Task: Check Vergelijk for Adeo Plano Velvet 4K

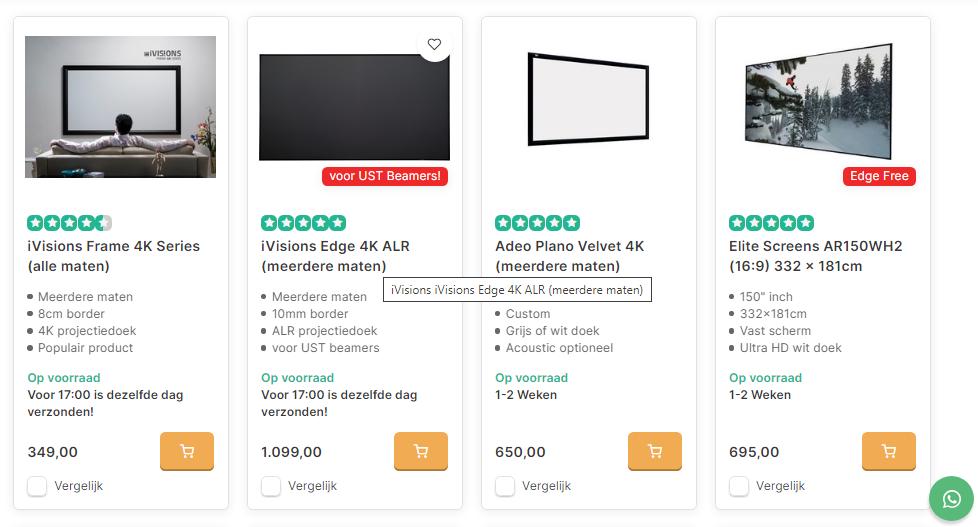Action: pyautogui.click(x=505, y=486)
